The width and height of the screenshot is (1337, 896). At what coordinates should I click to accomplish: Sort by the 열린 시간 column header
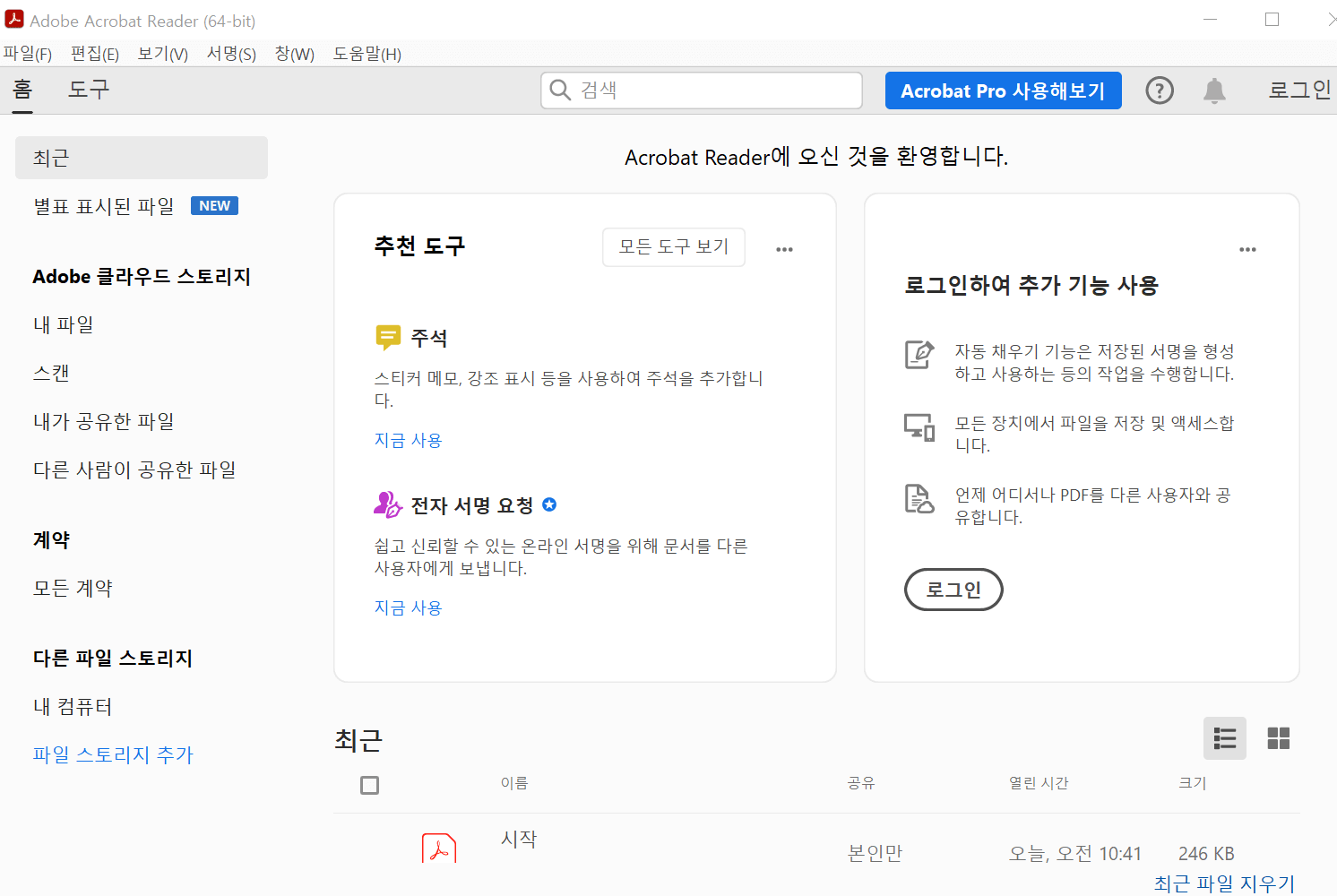[x=1039, y=783]
